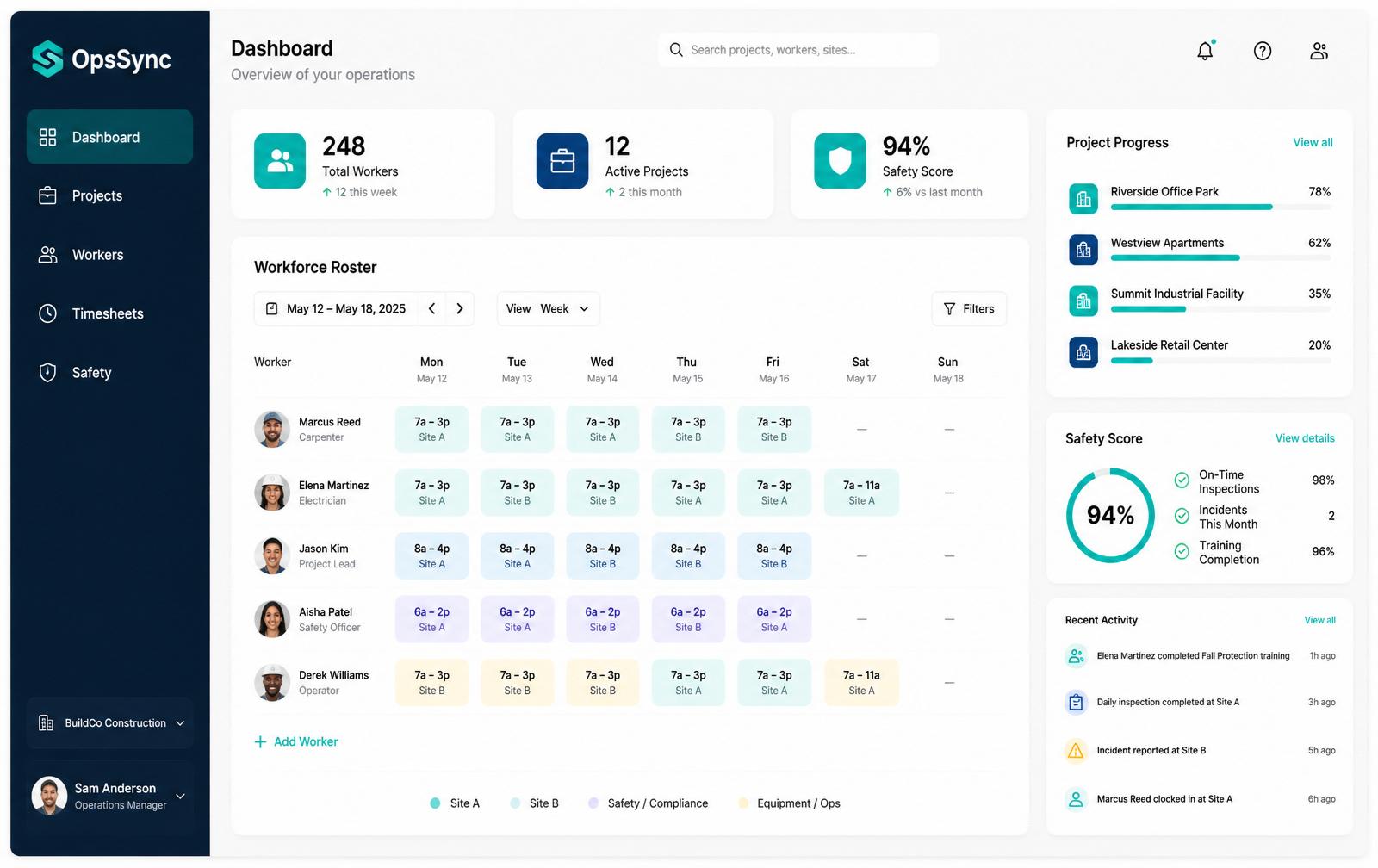Expand the Sam Anderson profile menu
This screenshot has height=868, width=1378.
tap(110, 796)
